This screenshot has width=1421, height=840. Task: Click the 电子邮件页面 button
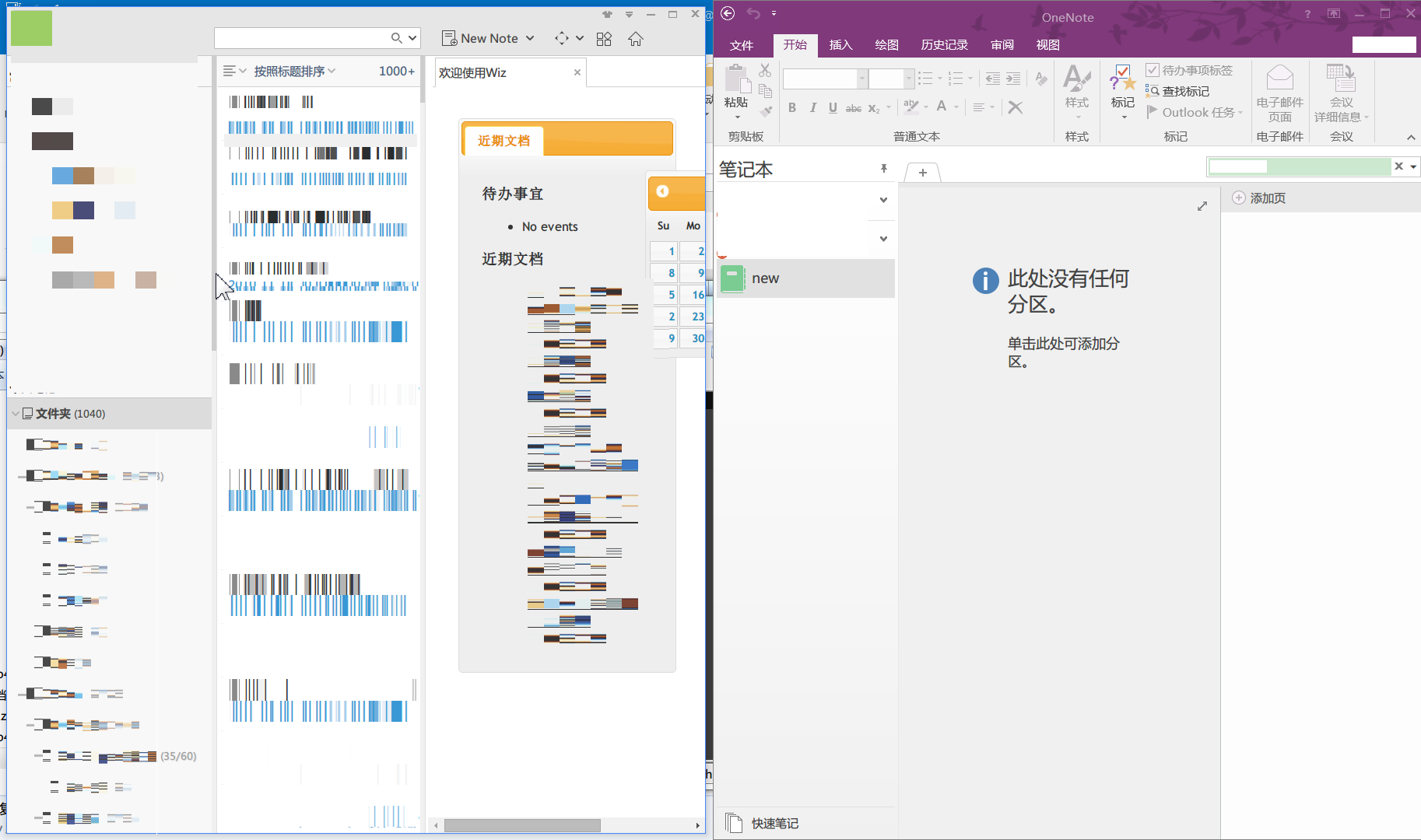coord(1280,93)
